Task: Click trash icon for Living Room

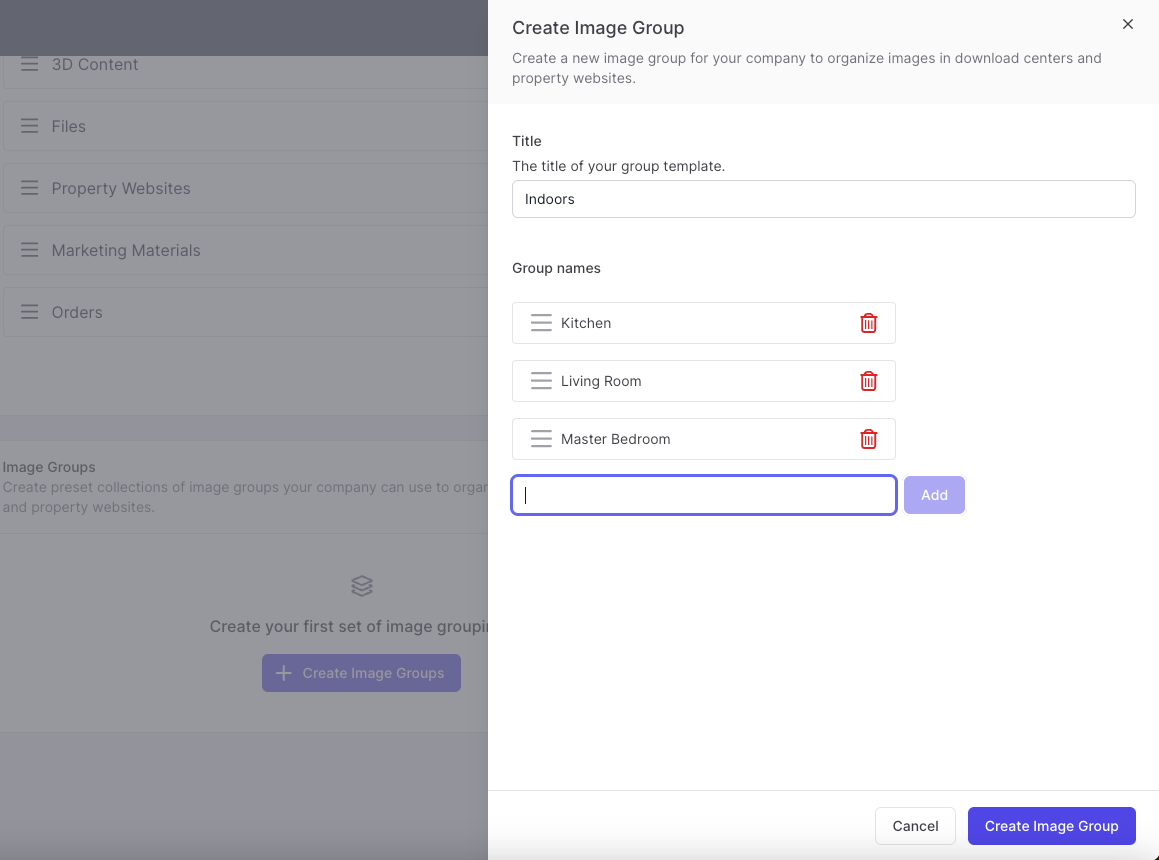Action: tap(869, 381)
